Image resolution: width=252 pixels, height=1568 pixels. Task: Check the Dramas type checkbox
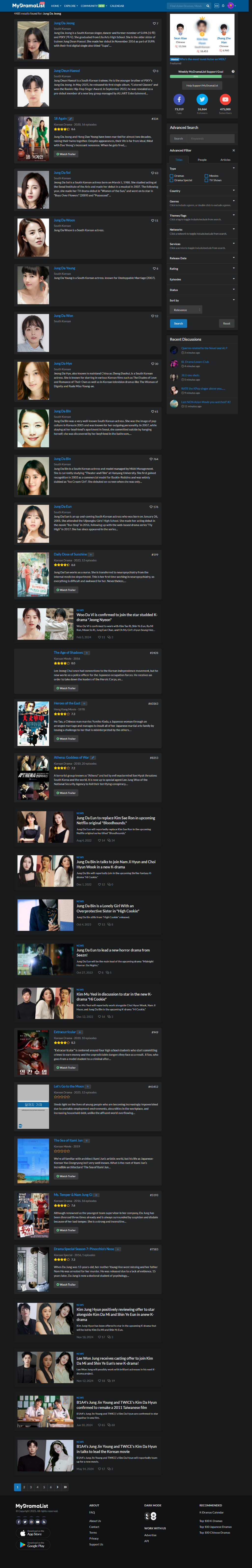pyautogui.click(x=172, y=176)
